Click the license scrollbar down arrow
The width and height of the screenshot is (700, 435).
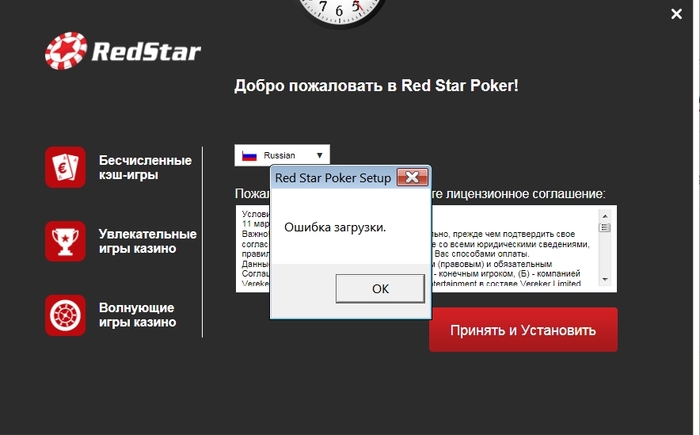pyautogui.click(x=605, y=280)
